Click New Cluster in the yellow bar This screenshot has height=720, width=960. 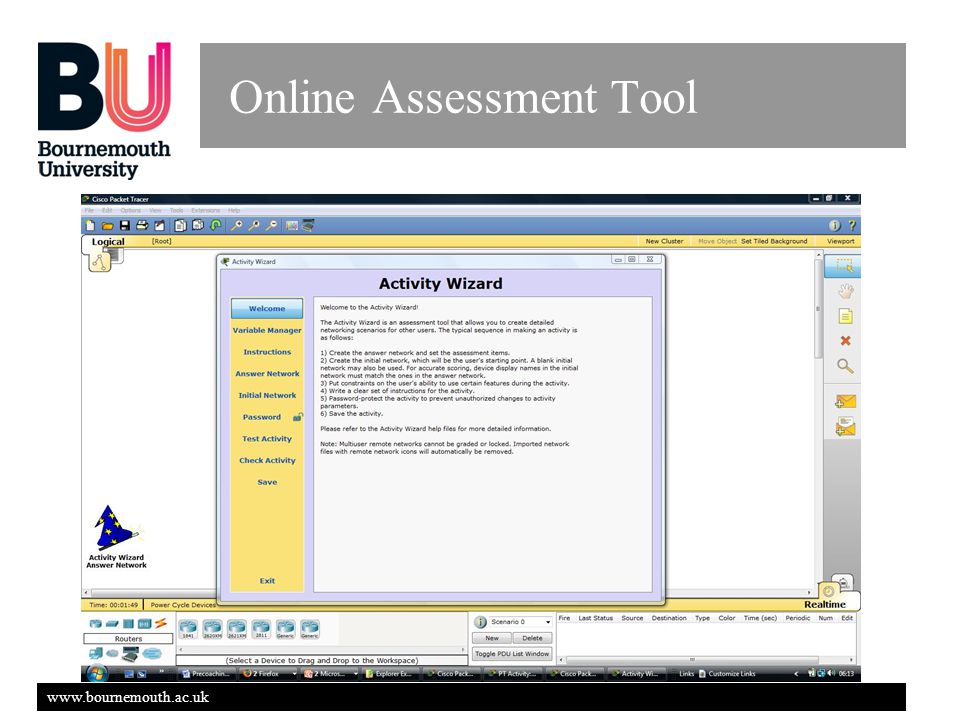664,241
